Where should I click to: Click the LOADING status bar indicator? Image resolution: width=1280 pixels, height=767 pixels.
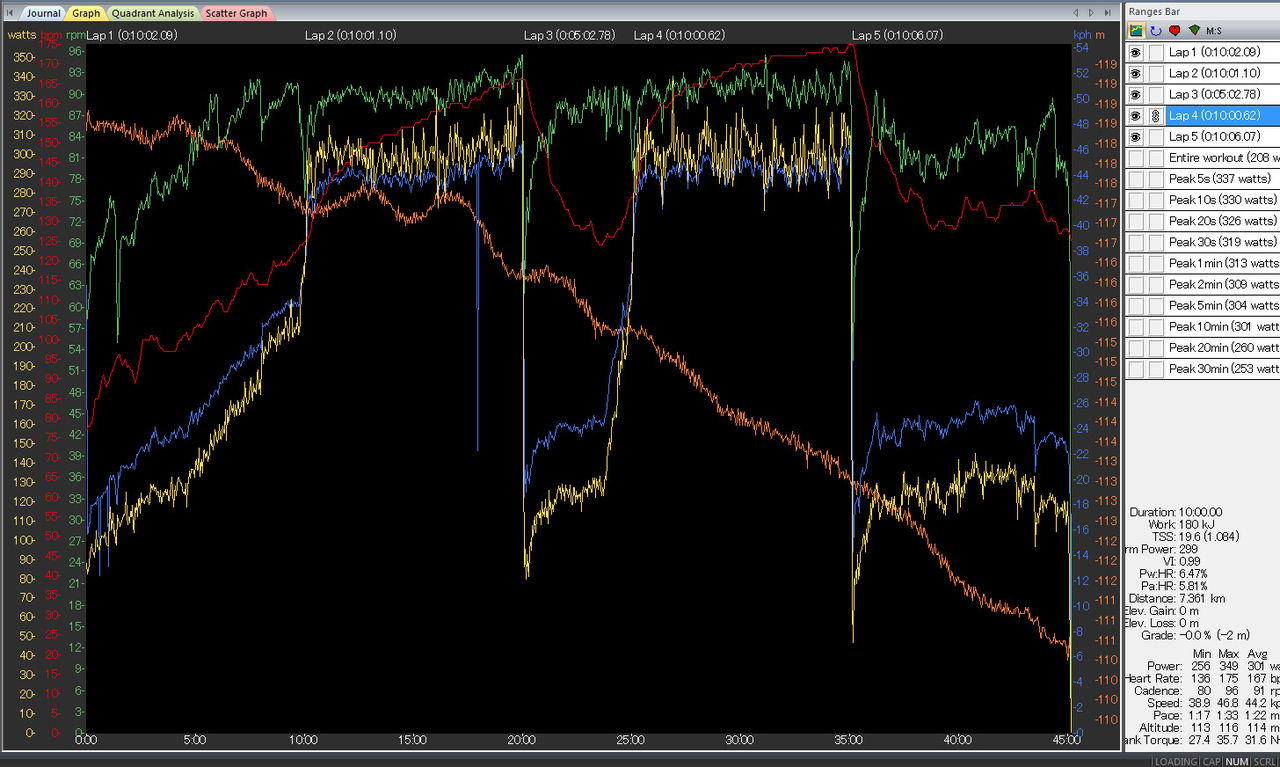1176,761
